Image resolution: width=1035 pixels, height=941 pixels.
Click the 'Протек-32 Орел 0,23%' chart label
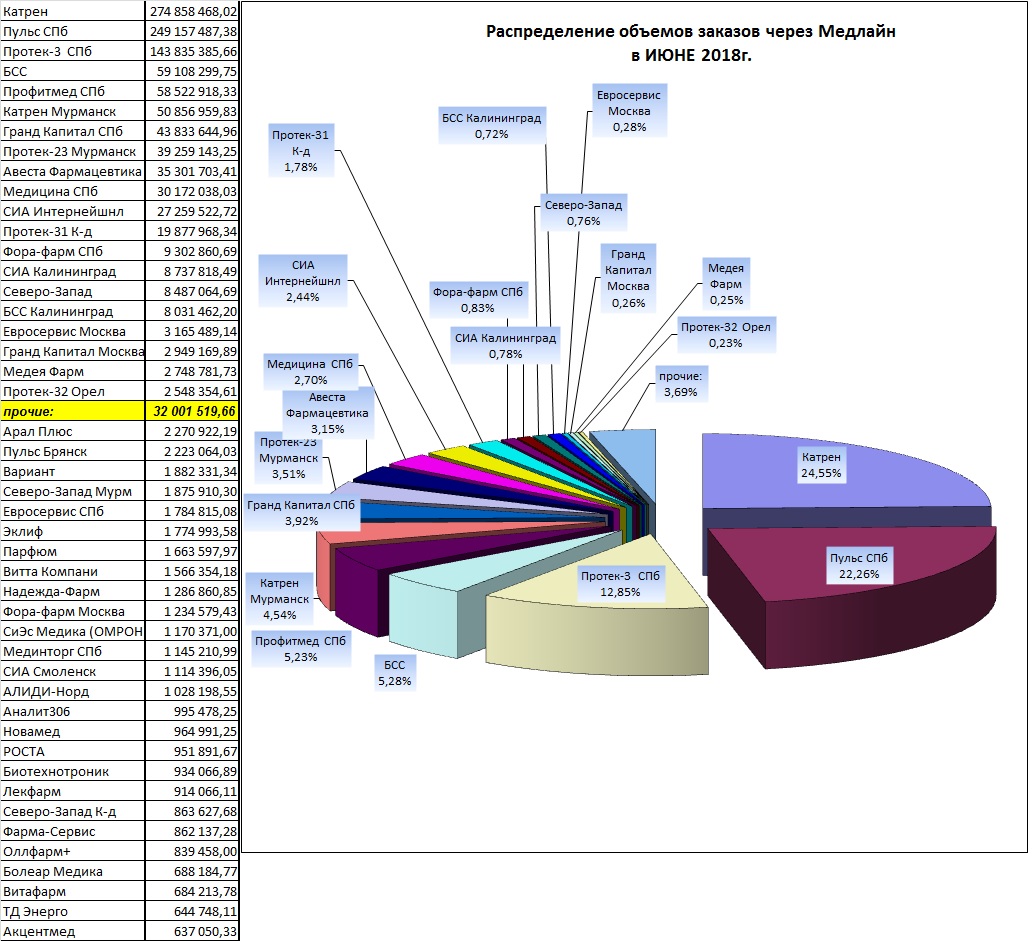pyautogui.click(x=725, y=335)
